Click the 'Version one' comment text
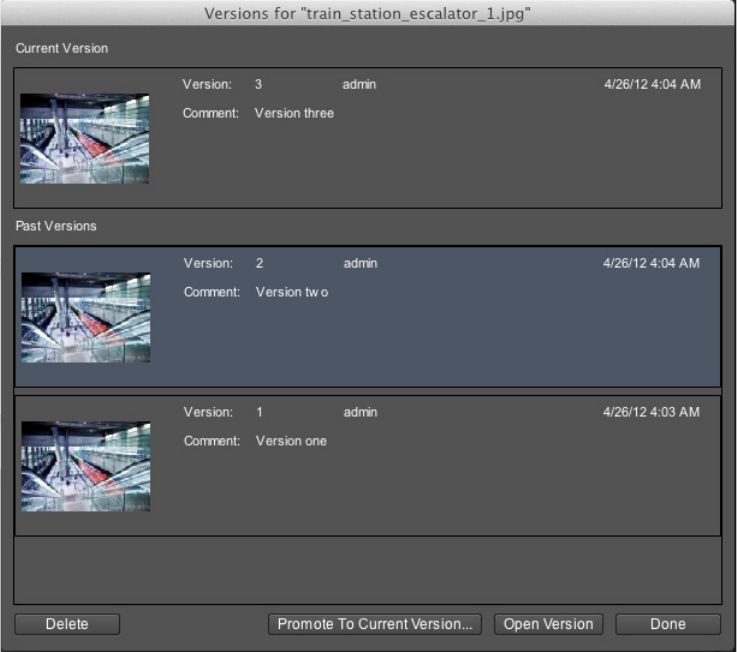 point(291,441)
